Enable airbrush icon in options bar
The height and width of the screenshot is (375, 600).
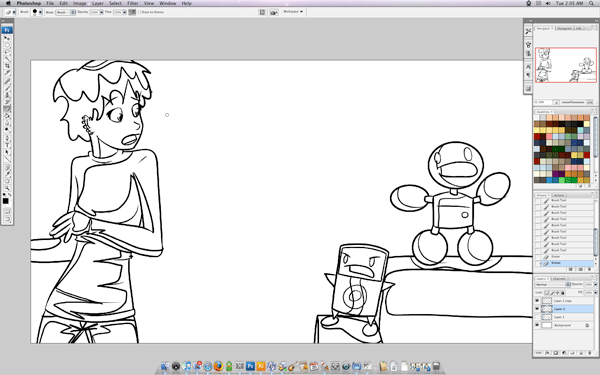click(x=132, y=12)
